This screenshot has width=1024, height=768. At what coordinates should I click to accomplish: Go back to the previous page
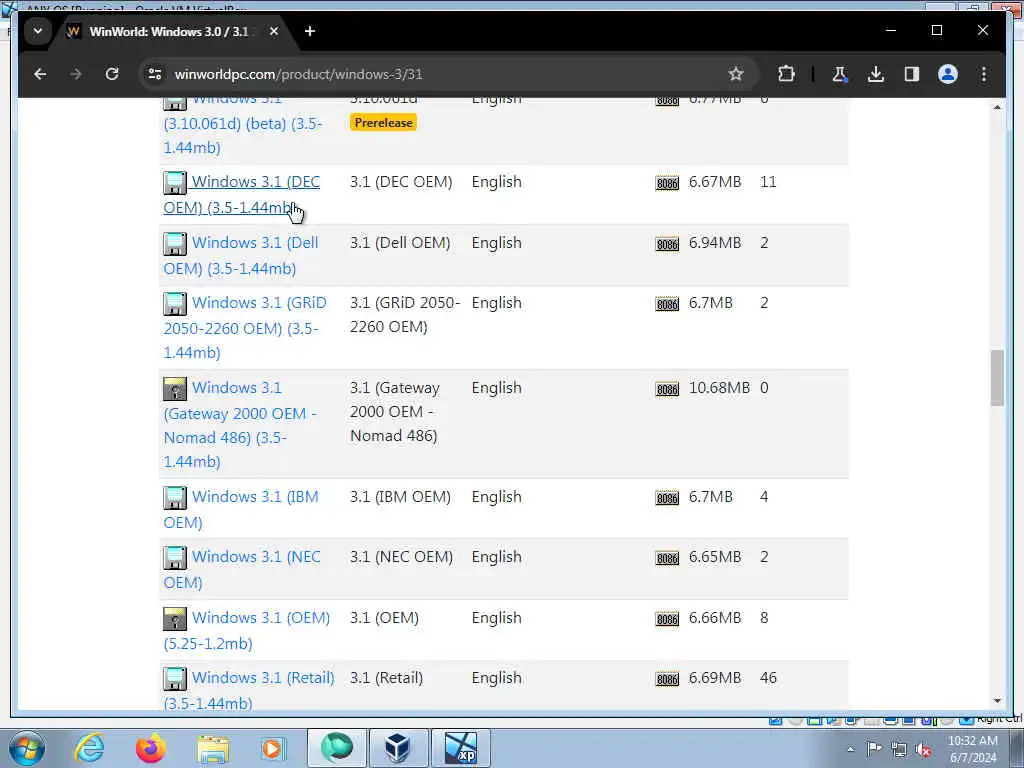click(40, 74)
